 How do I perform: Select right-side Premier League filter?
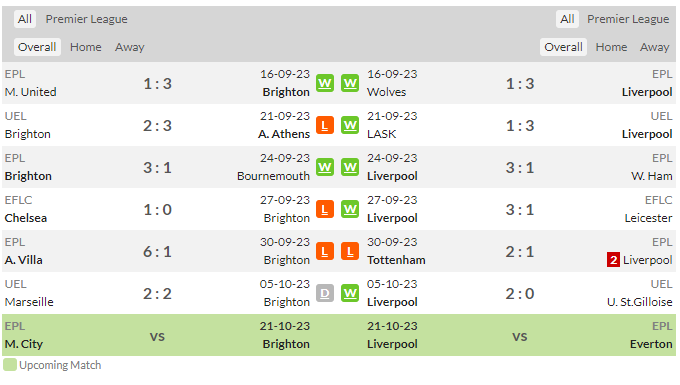[628, 19]
